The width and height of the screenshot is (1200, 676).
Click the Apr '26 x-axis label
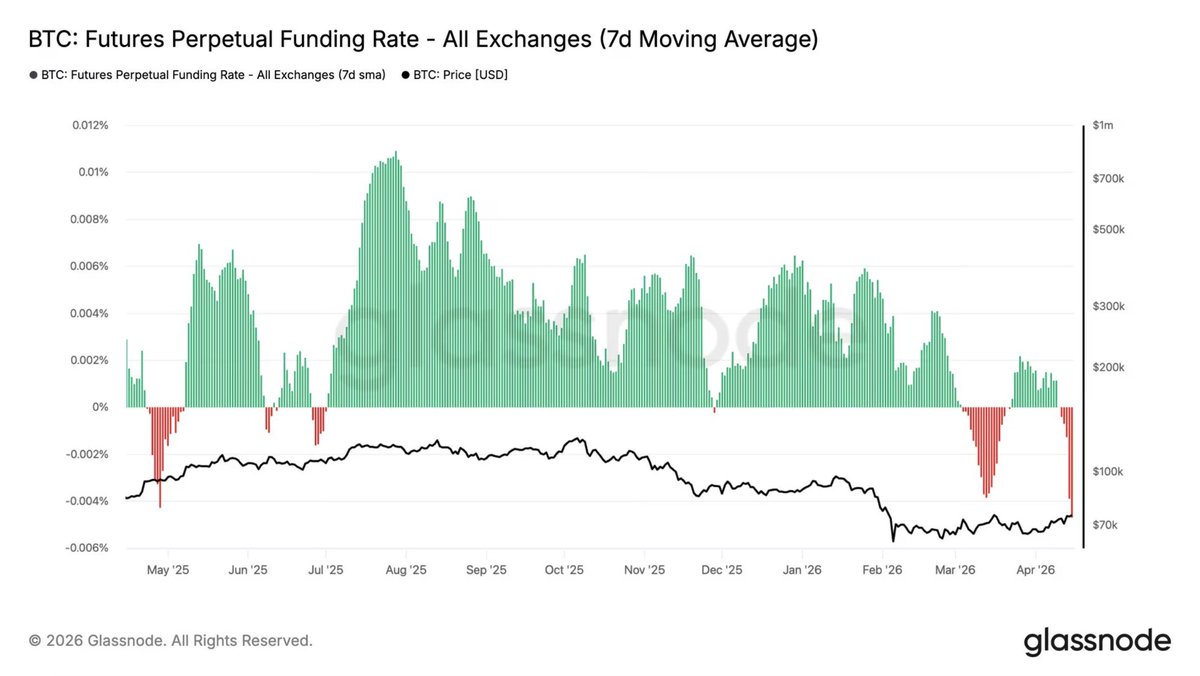(x=1036, y=570)
